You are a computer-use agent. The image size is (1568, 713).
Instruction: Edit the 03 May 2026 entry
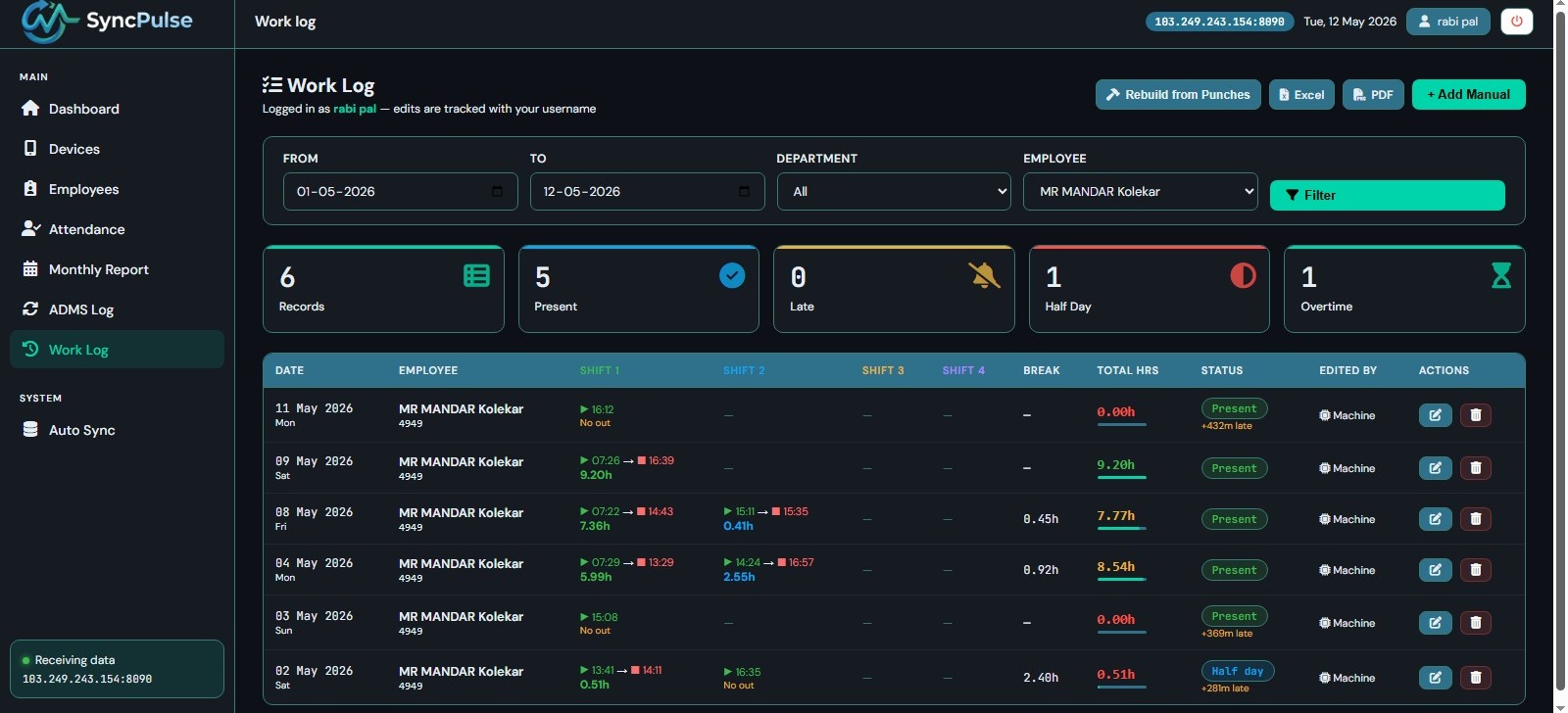point(1435,623)
